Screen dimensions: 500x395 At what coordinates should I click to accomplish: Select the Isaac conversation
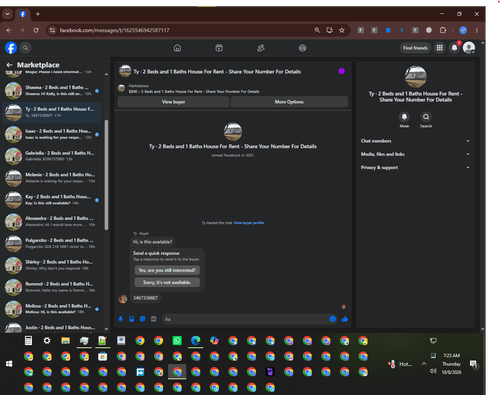click(x=52, y=134)
